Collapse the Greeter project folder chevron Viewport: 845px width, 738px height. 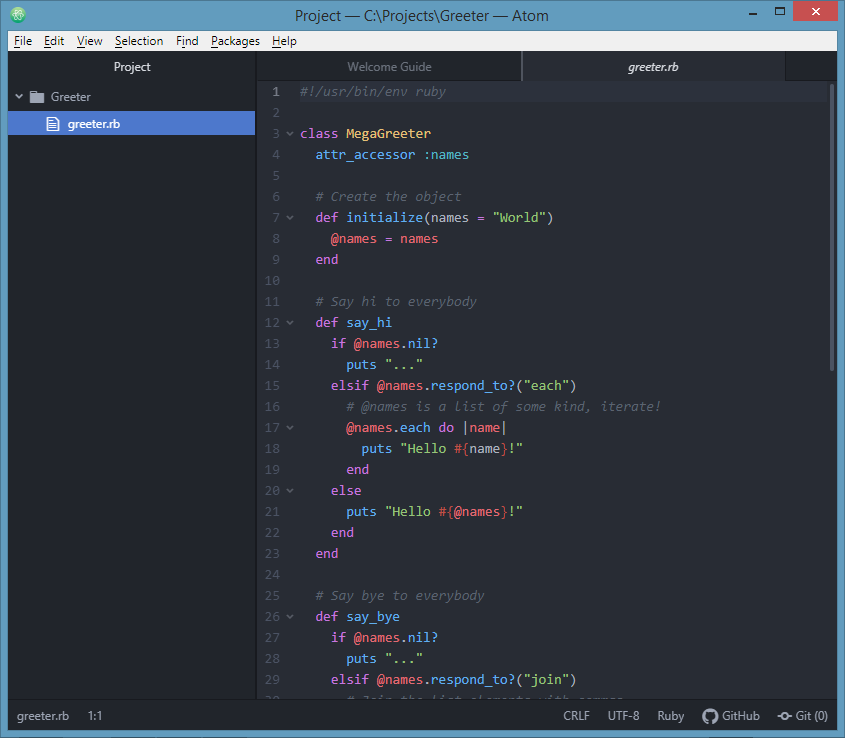19,96
